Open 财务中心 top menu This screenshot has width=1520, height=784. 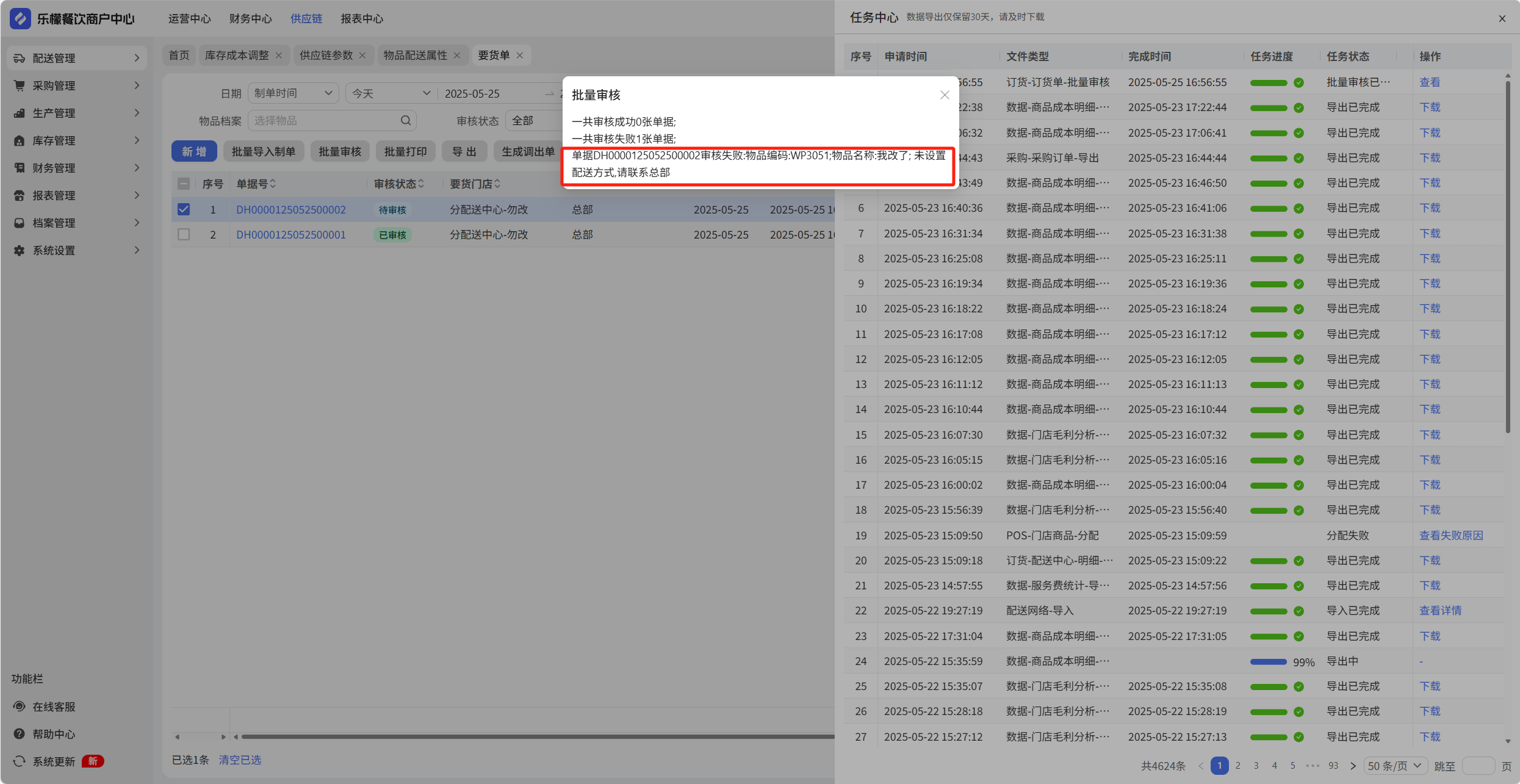click(x=250, y=18)
